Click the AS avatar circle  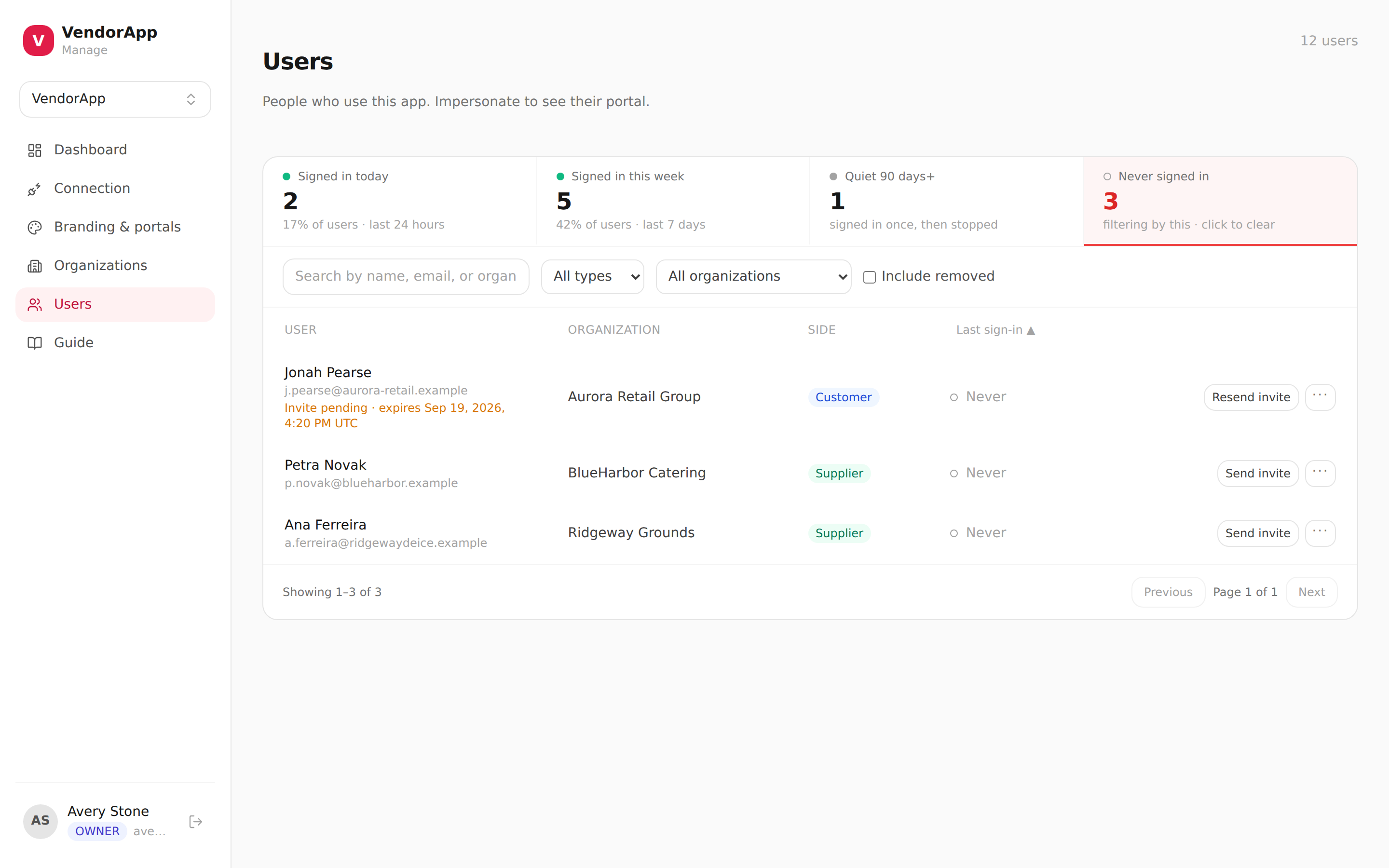(x=40, y=821)
